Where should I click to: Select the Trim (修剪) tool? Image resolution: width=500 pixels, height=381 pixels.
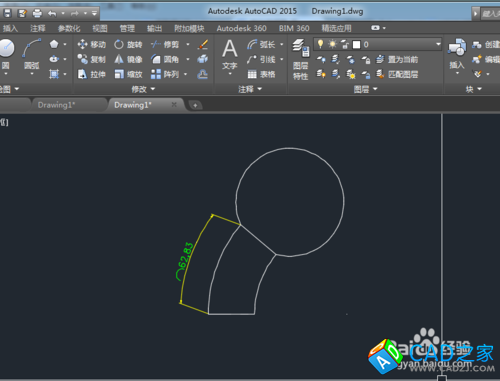click(x=165, y=44)
